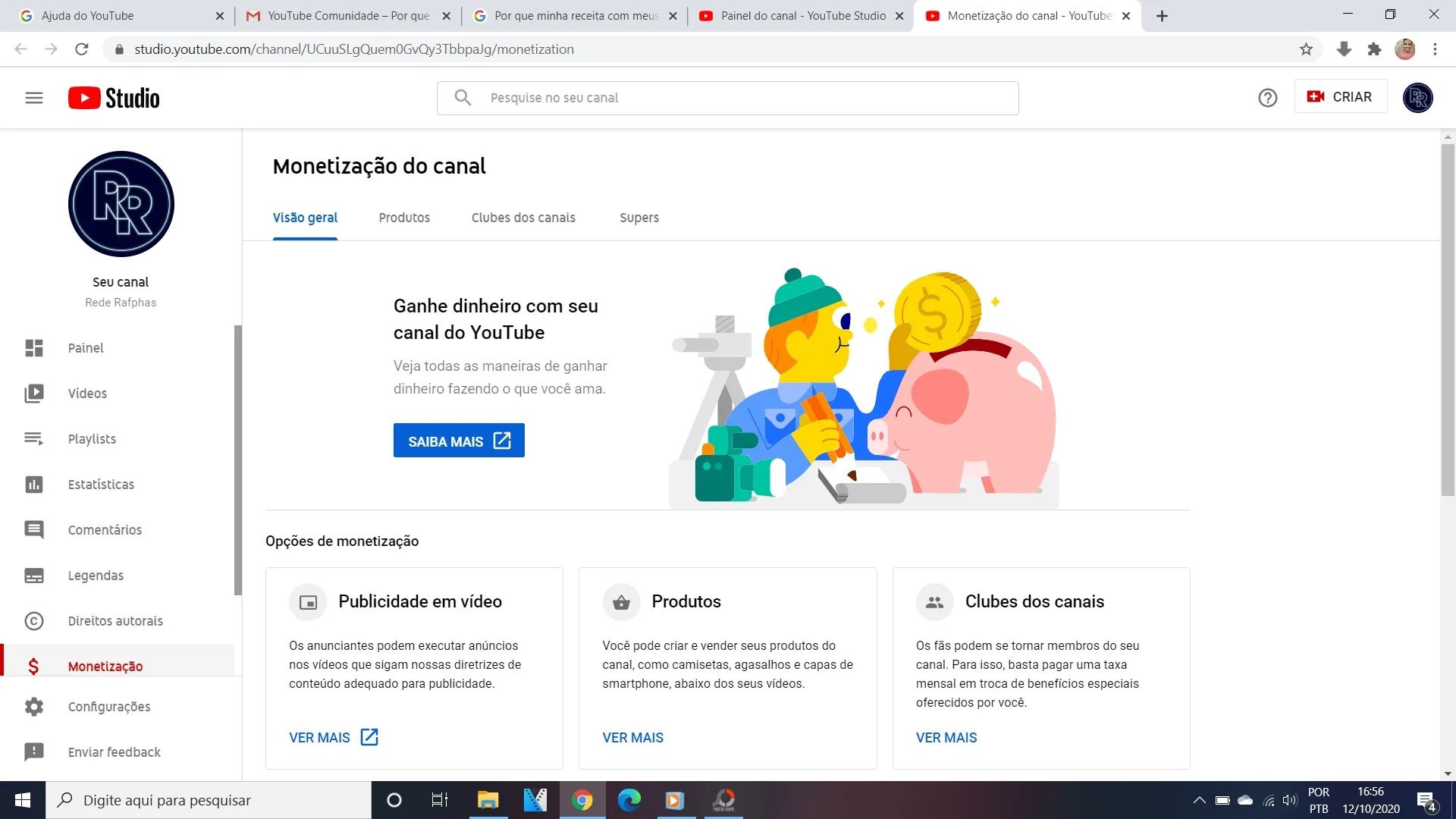Click VER MAIS link under Clubes dos canais
This screenshot has height=819, width=1456.
(x=946, y=737)
